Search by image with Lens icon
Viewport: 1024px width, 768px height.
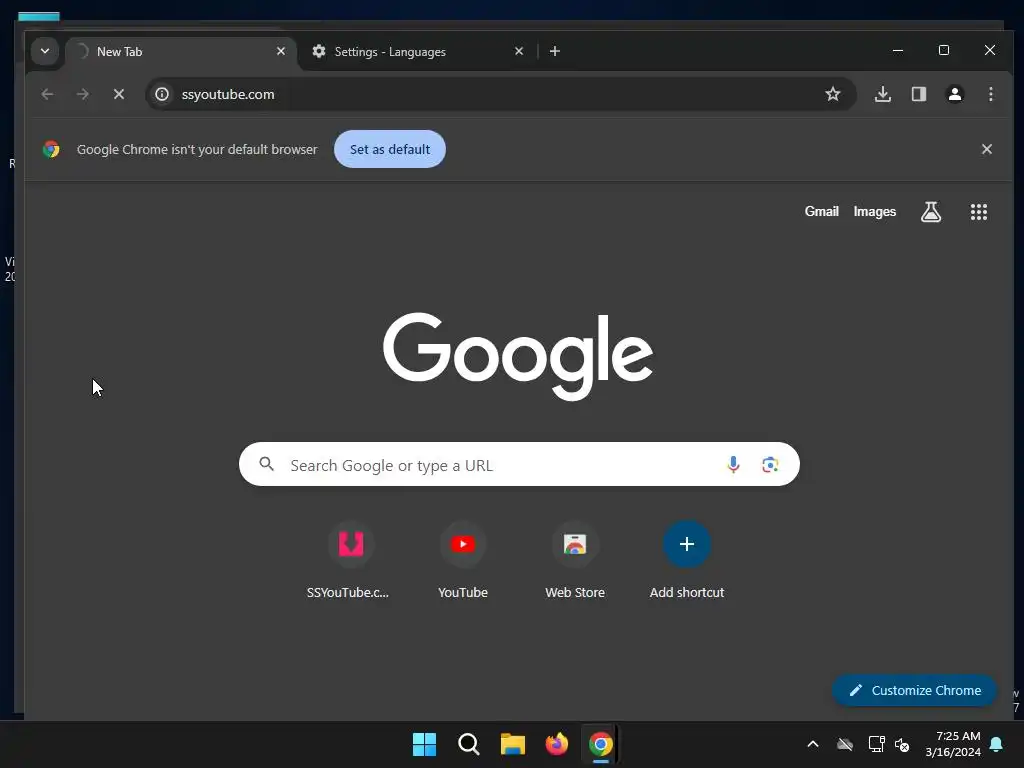click(770, 464)
